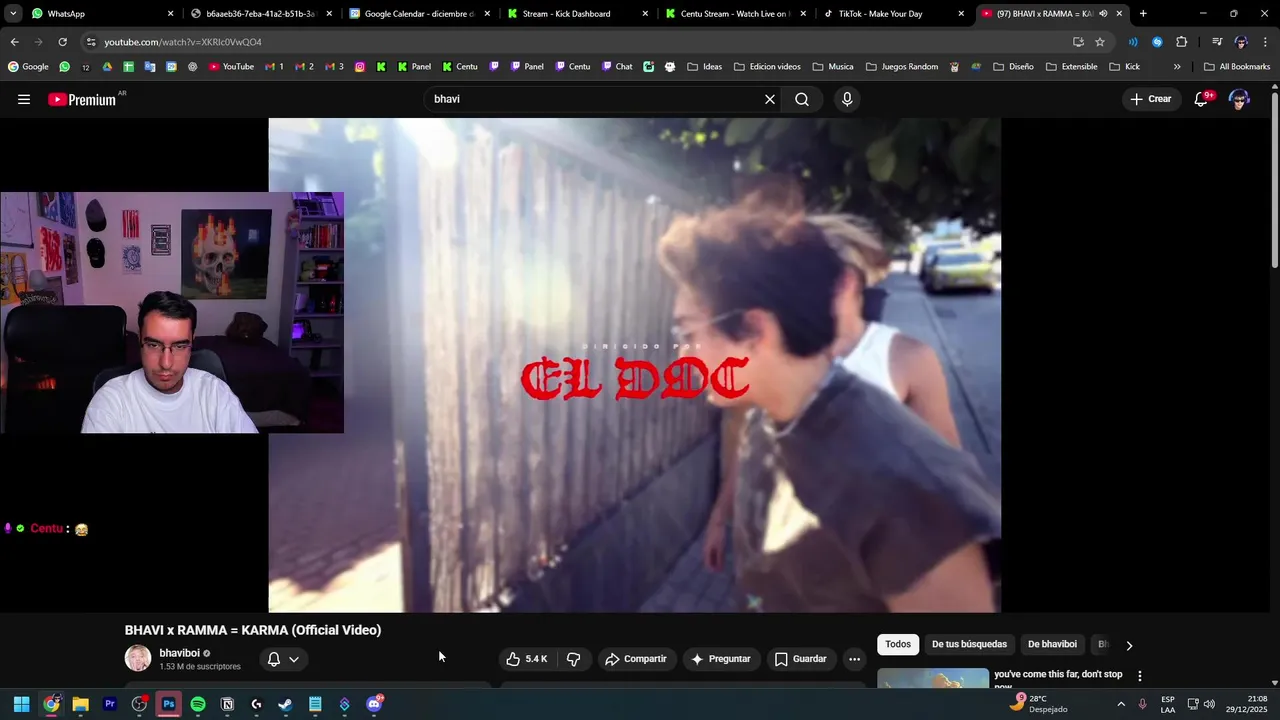Viewport: 1280px width, 720px height.
Task: Click the Crear button
Action: [1150, 99]
